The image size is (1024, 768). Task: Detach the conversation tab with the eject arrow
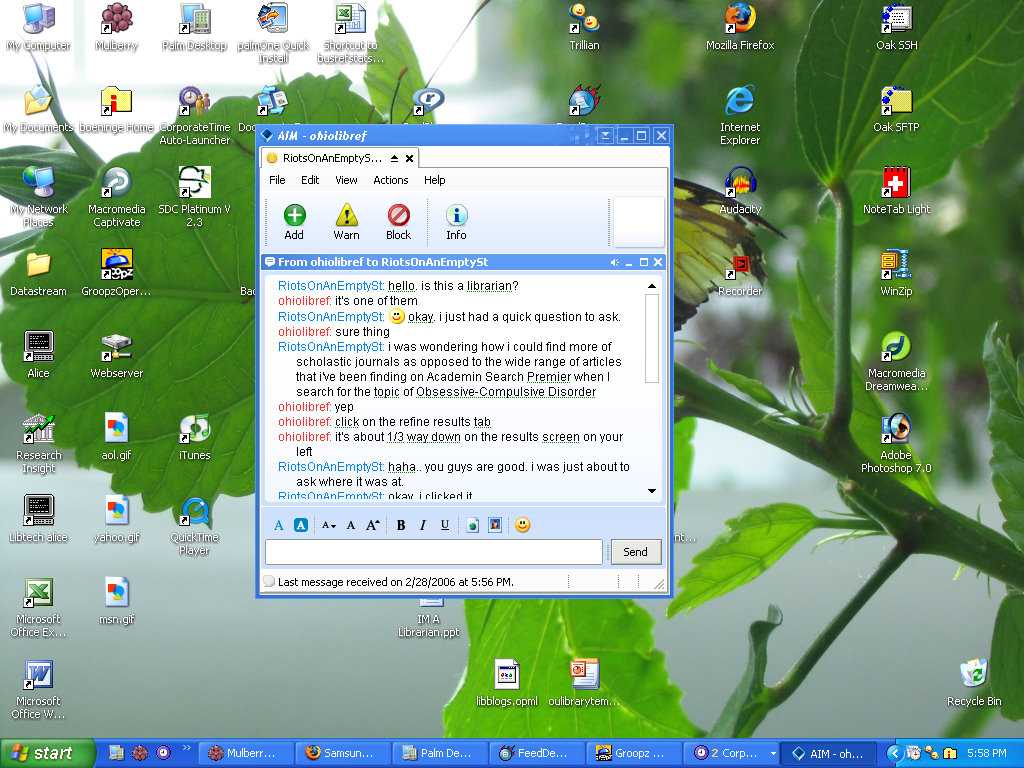click(394, 158)
